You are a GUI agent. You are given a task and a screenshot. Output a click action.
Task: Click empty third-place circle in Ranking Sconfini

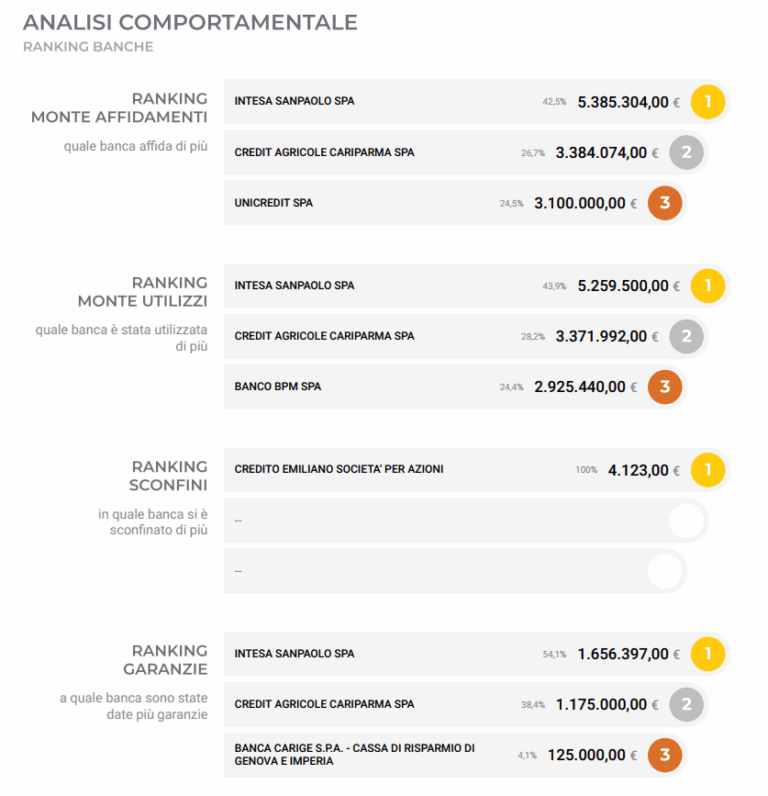click(x=665, y=571)
